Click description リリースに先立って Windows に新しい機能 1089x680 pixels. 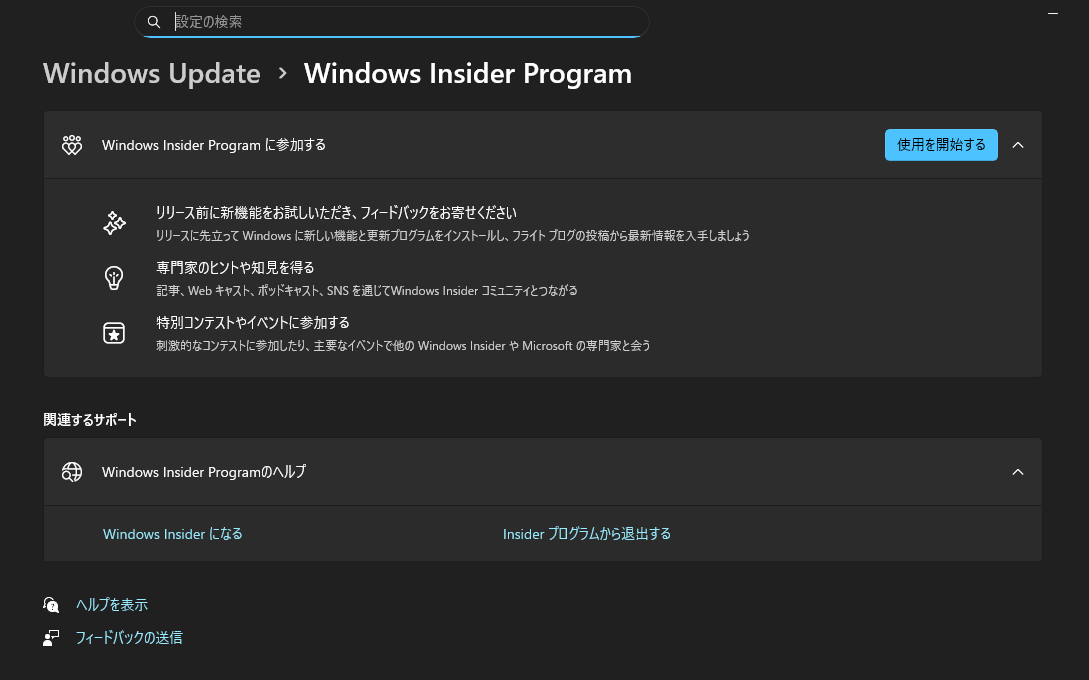(x=453, y=236)
